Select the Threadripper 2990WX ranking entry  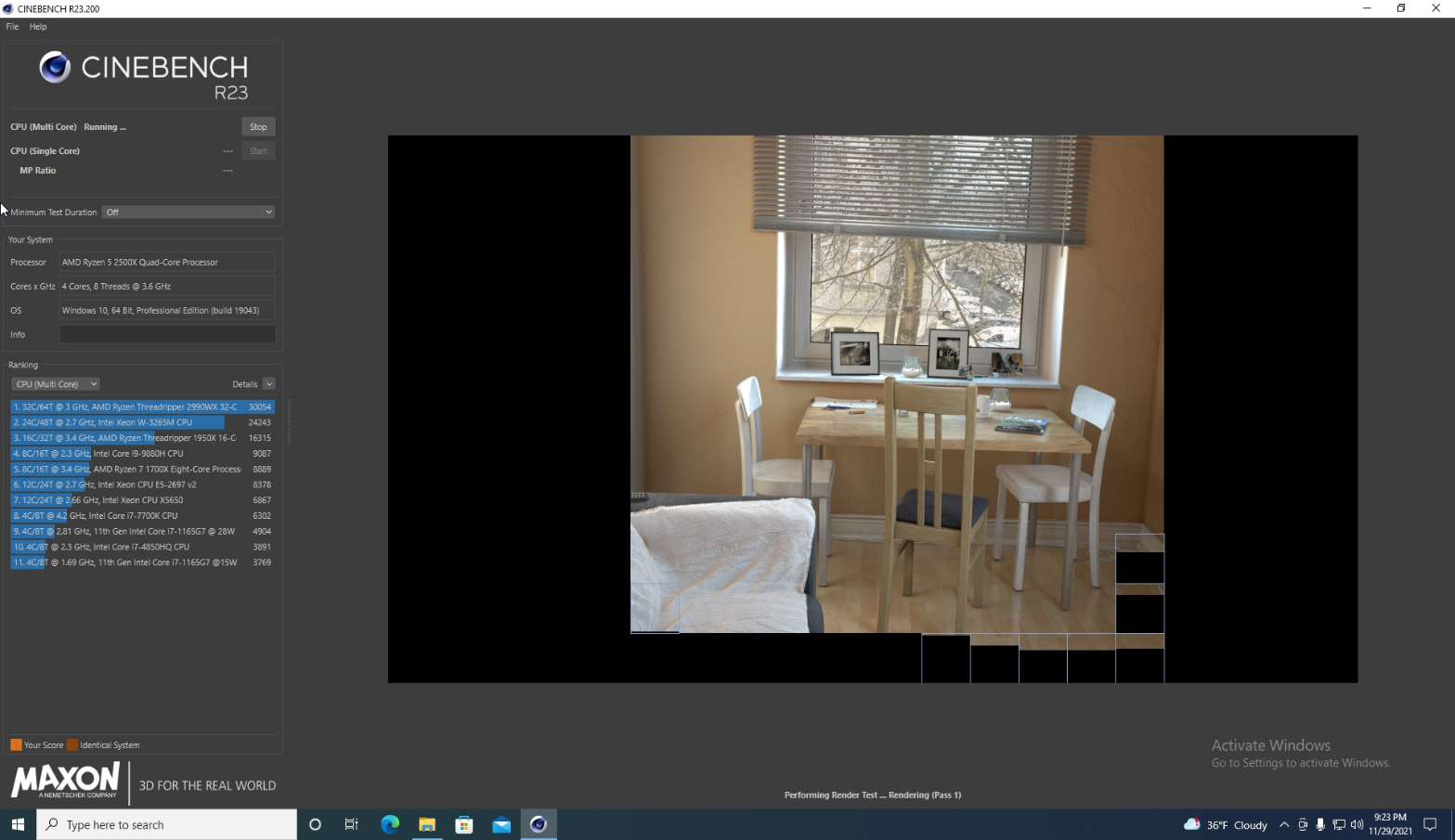[x=142, y=407]
